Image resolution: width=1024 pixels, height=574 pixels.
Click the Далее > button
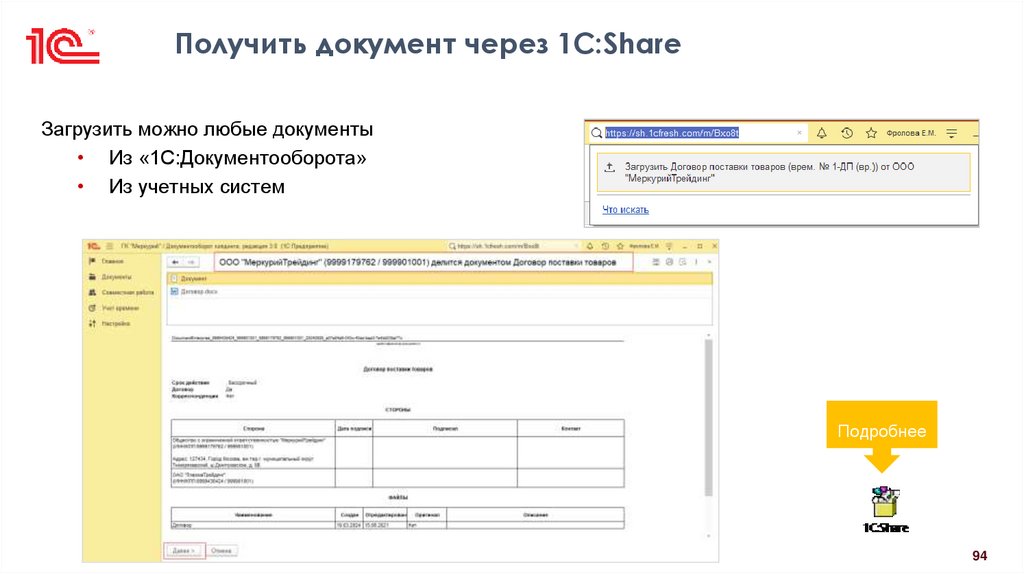[184, 551]
